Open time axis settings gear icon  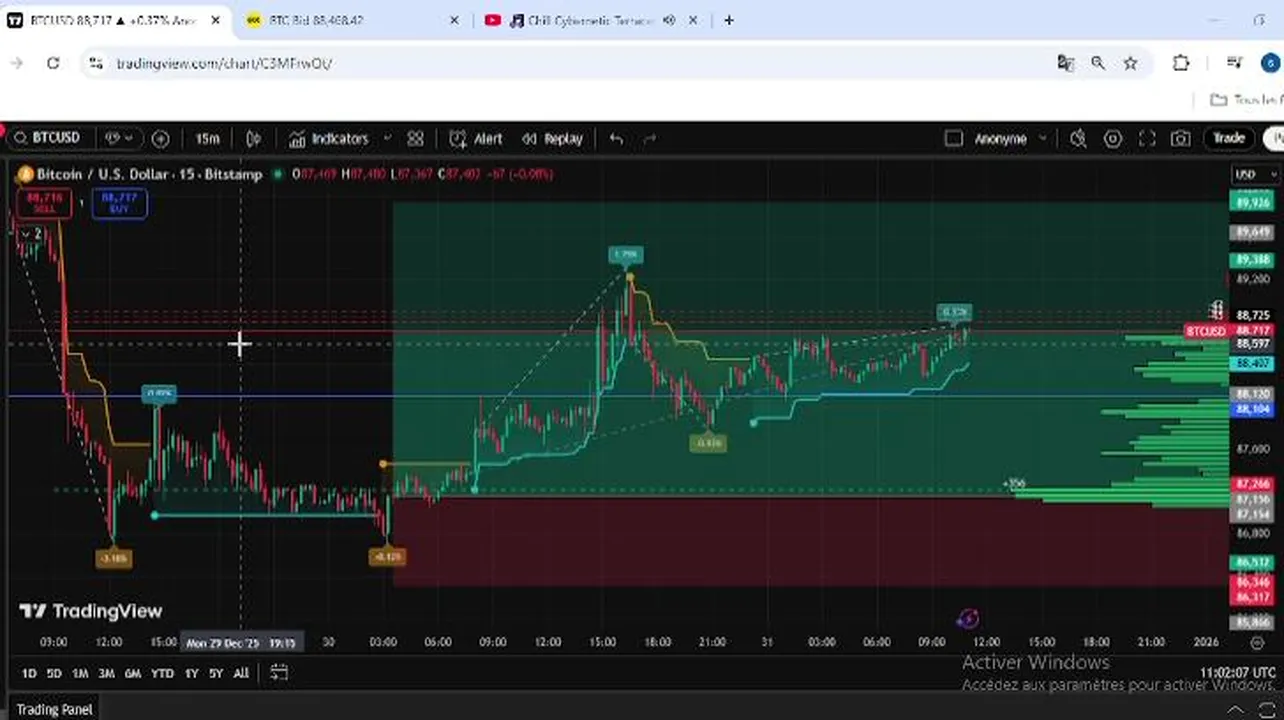(1257, 642)
